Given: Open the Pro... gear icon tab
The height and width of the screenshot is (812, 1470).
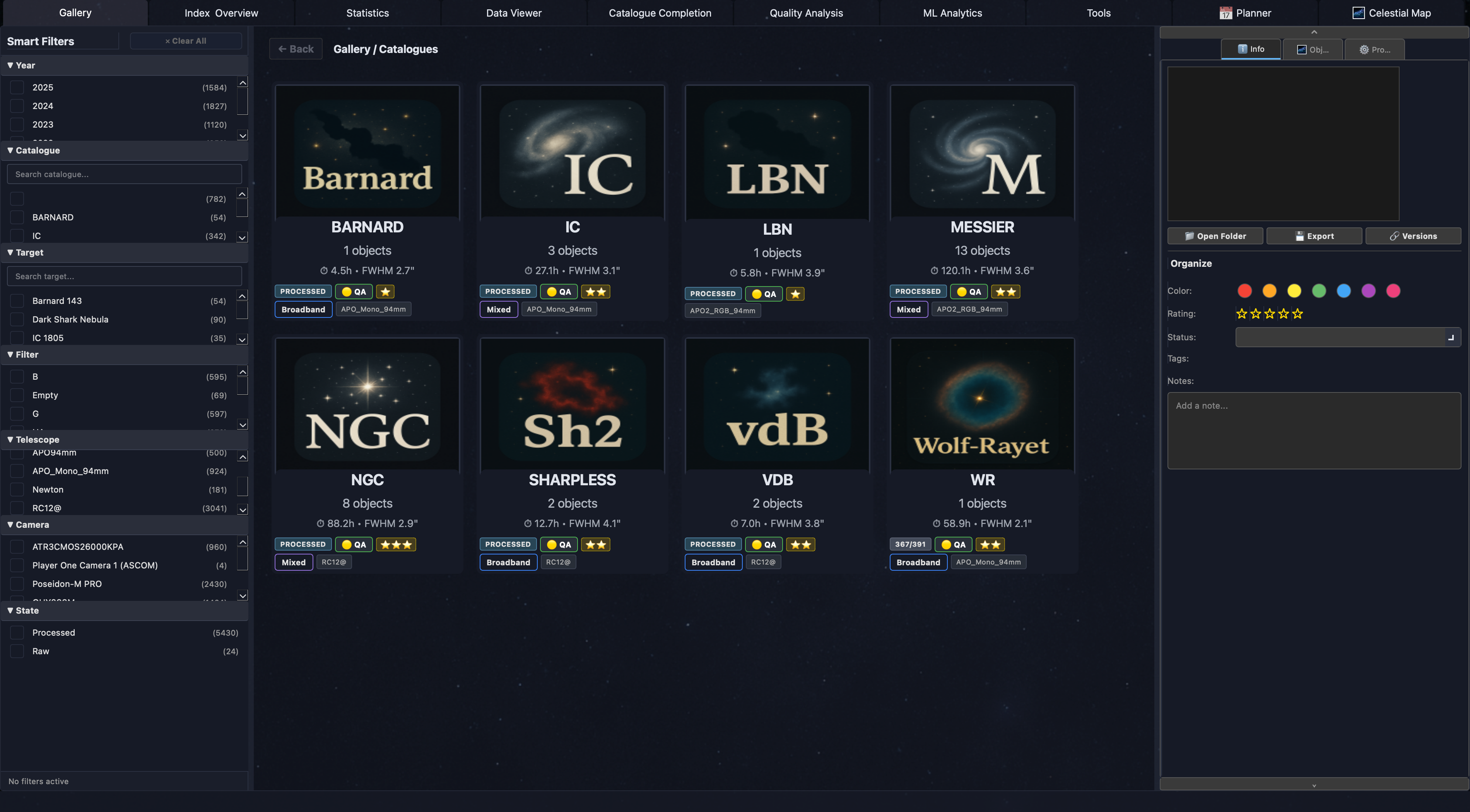Looking at the screenshot, I should (1374, 49).
